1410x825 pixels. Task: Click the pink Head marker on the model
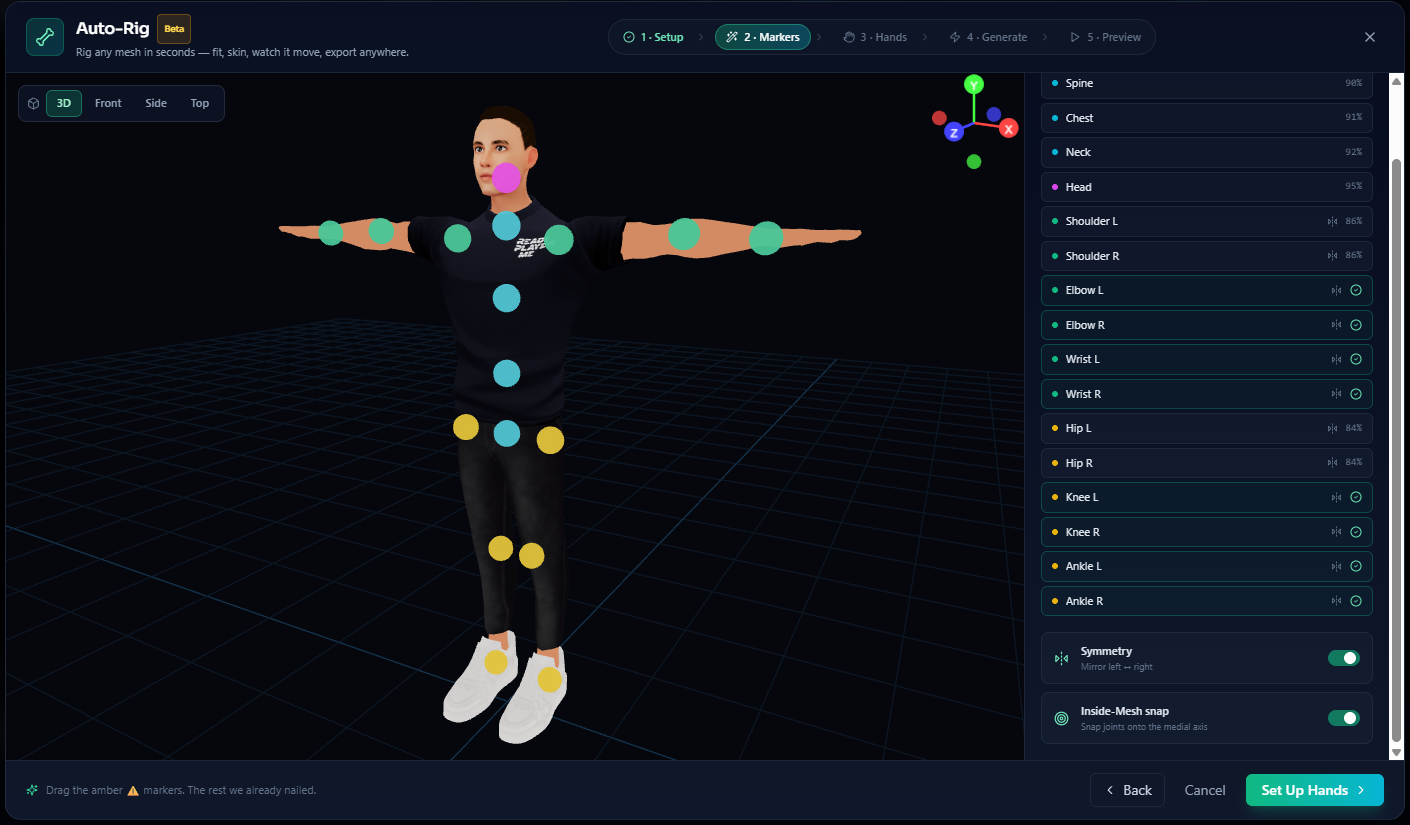(507, 178)
